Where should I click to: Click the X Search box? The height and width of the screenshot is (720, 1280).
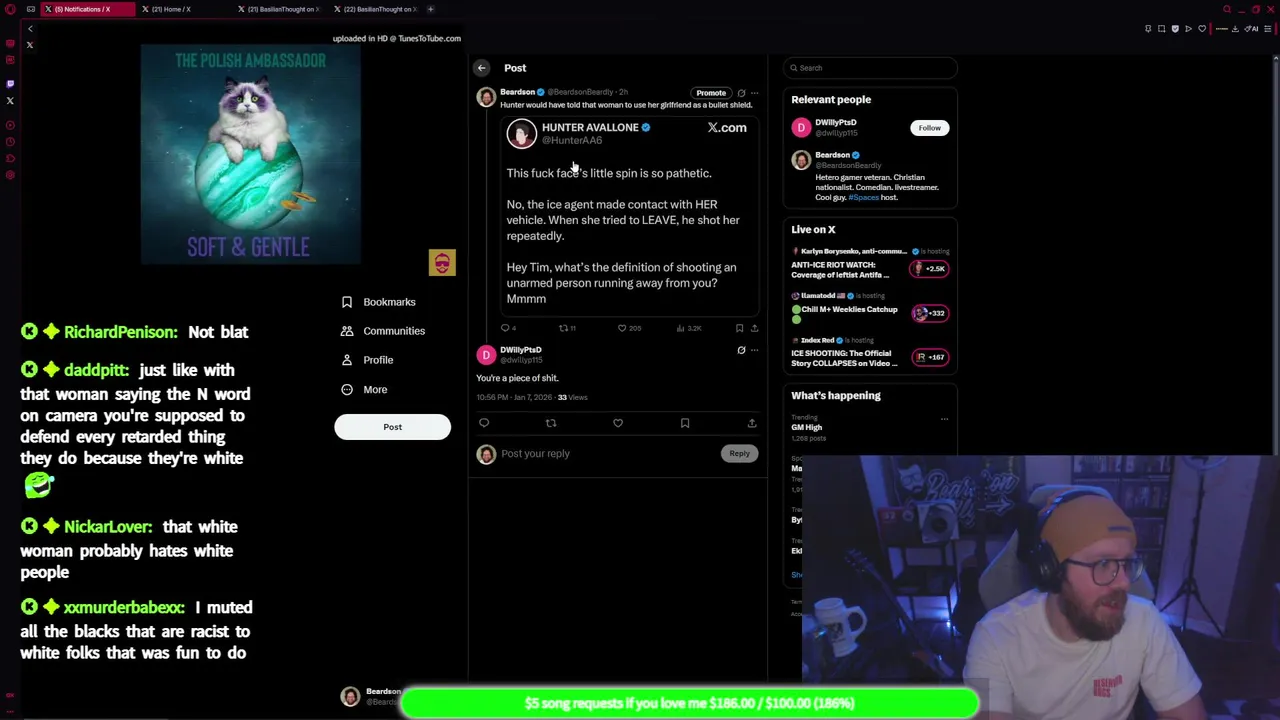[x=870, y=68]
